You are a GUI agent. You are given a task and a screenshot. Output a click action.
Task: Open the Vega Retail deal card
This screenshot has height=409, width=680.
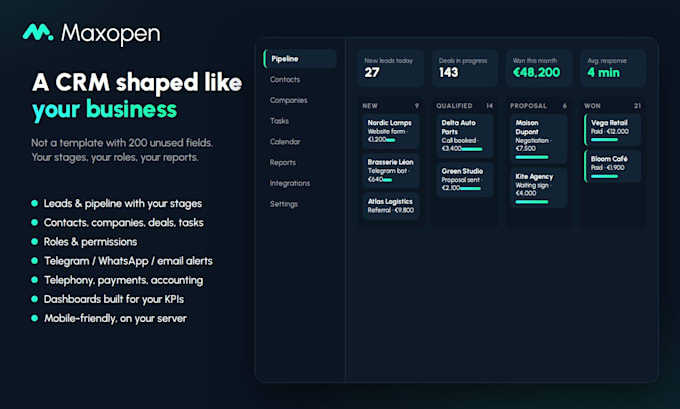[613, 129]
